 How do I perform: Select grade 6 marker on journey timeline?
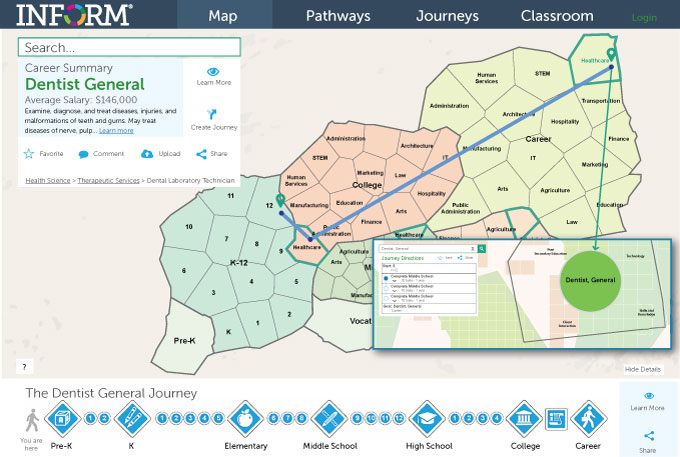pos(273,418)
